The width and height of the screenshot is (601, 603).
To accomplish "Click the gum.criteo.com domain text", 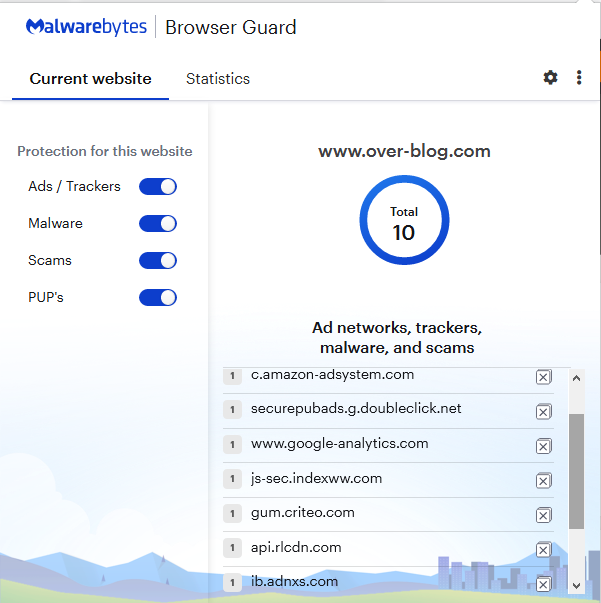I will pos(303,513).
